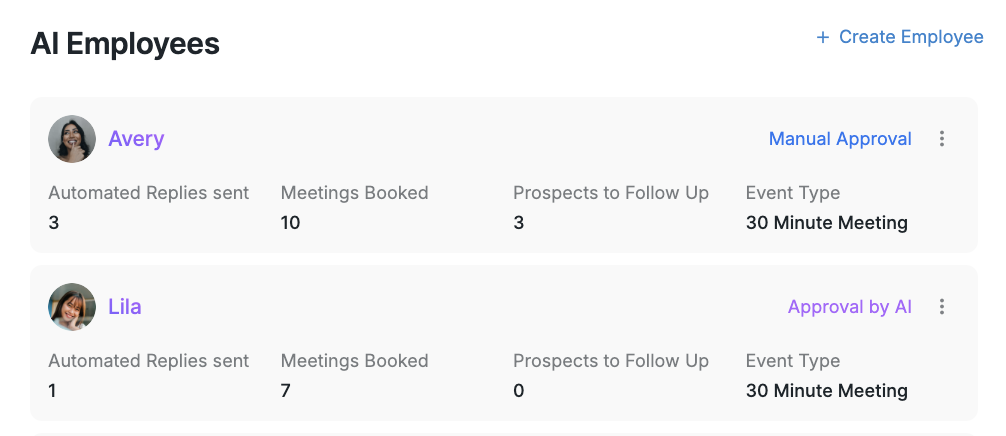The height and width of the screenshot is (436, 1006).
Task: Click Avery's profile avatar
Action: point(72,139)
